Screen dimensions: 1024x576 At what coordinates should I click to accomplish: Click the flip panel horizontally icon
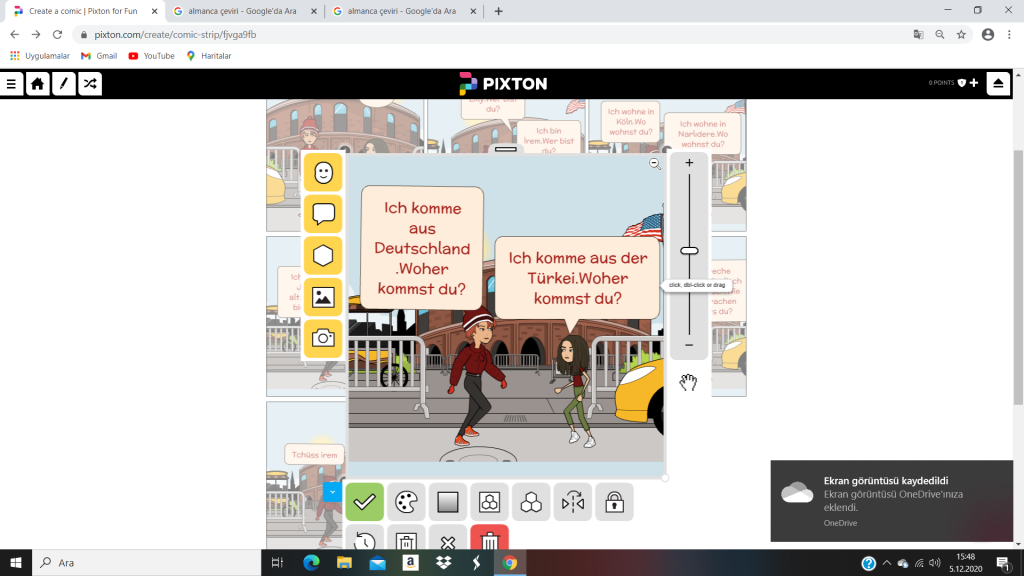click(x=573, y=502)
